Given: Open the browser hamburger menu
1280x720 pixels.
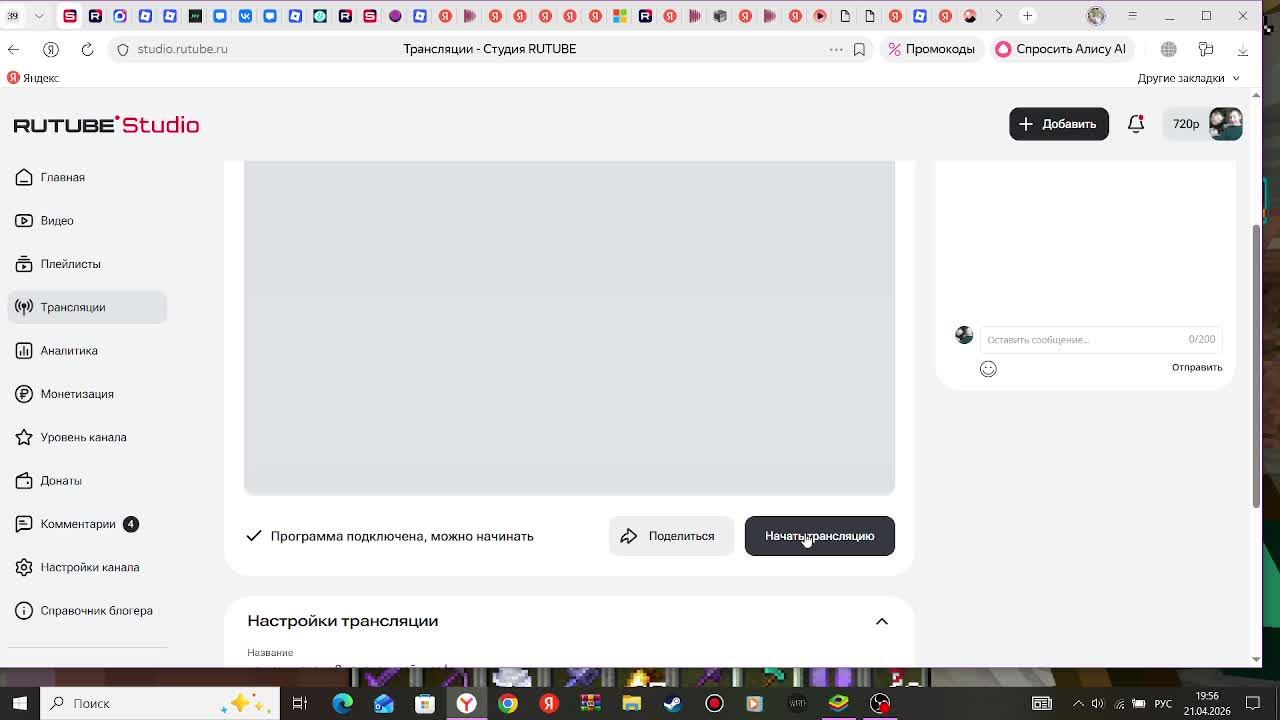Looking at the screenshot, I should tap(1132, 16).
